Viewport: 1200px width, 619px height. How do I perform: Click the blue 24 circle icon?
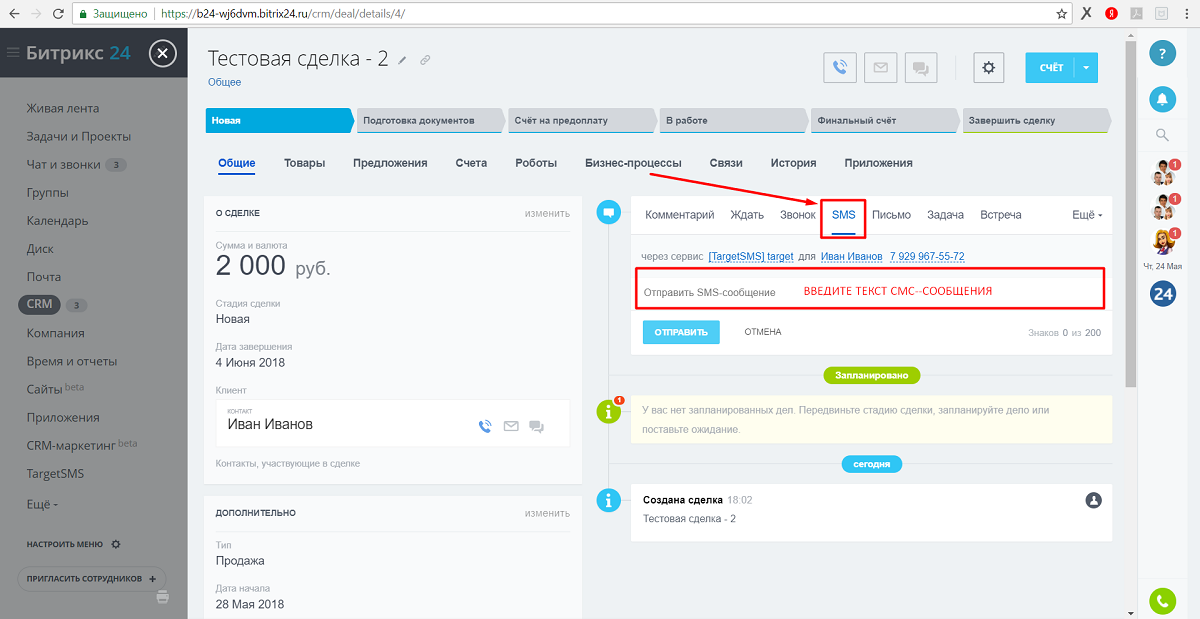click(x=1162, y=293)
